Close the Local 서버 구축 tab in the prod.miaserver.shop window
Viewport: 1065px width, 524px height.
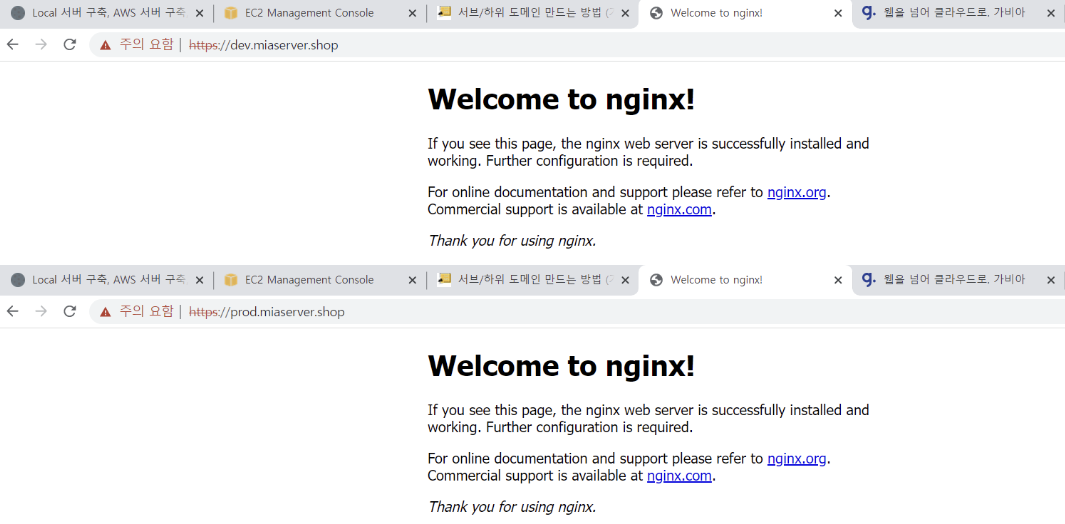pyautogui.click(x=199, y=280)
